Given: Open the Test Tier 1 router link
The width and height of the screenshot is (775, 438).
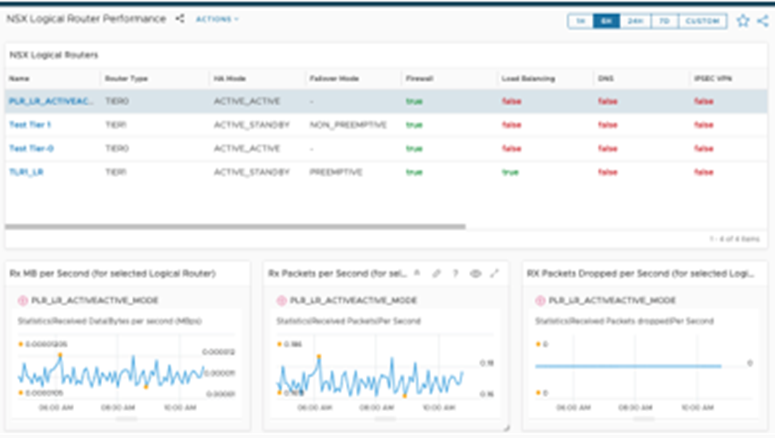Looking at the screenshot, I should point(30,125).
